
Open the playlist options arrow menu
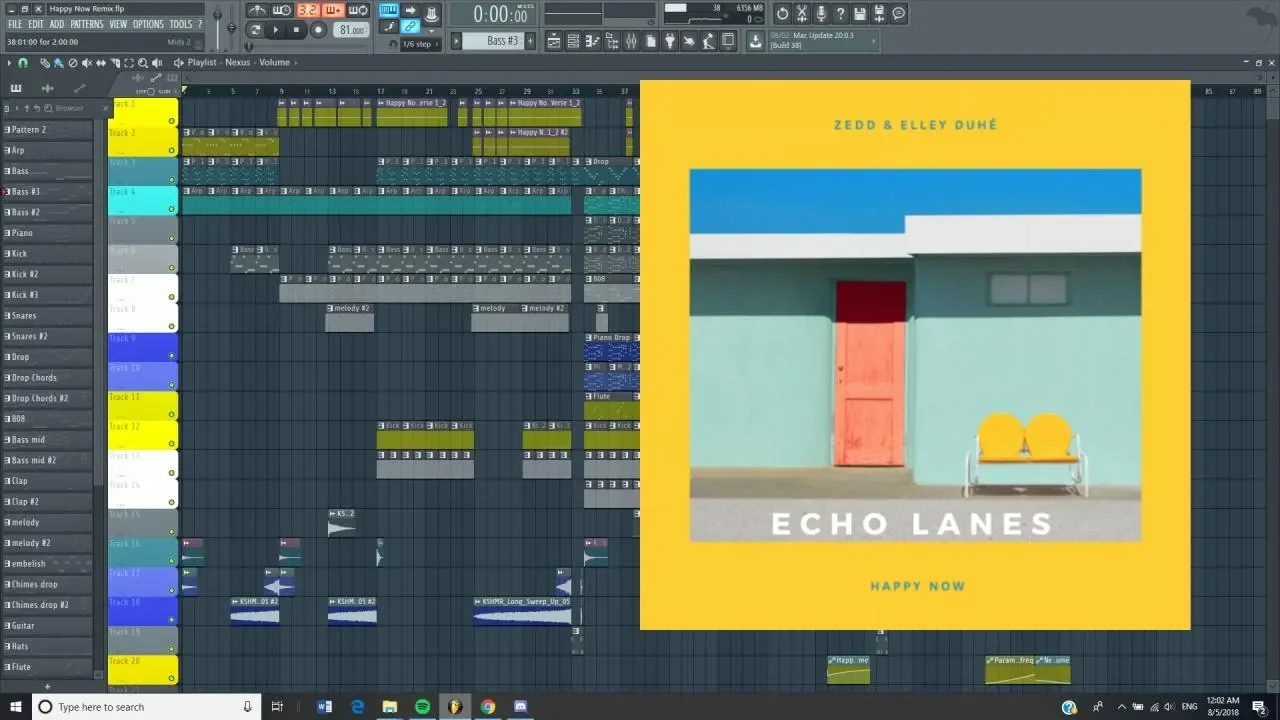[10, 62]
